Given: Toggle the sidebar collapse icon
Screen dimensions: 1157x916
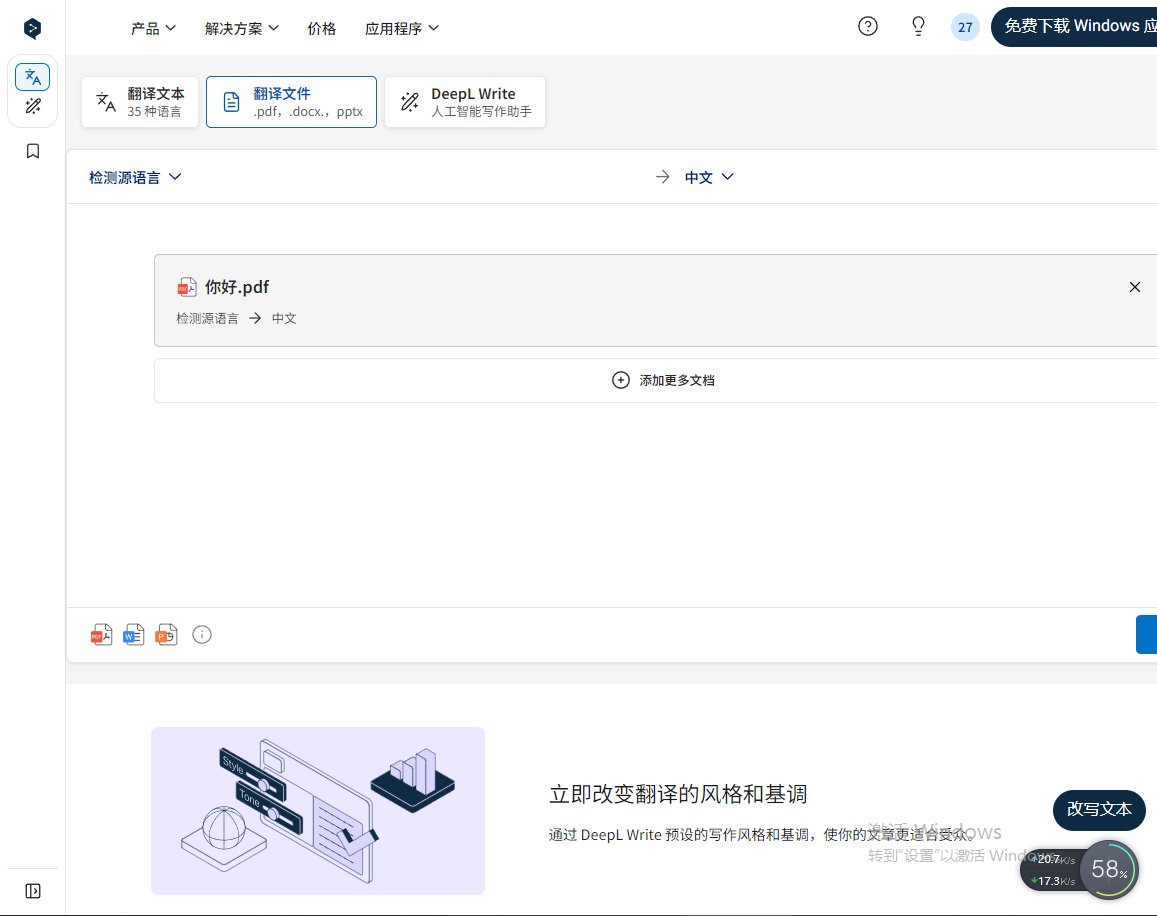Looking at the screenshot, I should (x=32, y=891).
